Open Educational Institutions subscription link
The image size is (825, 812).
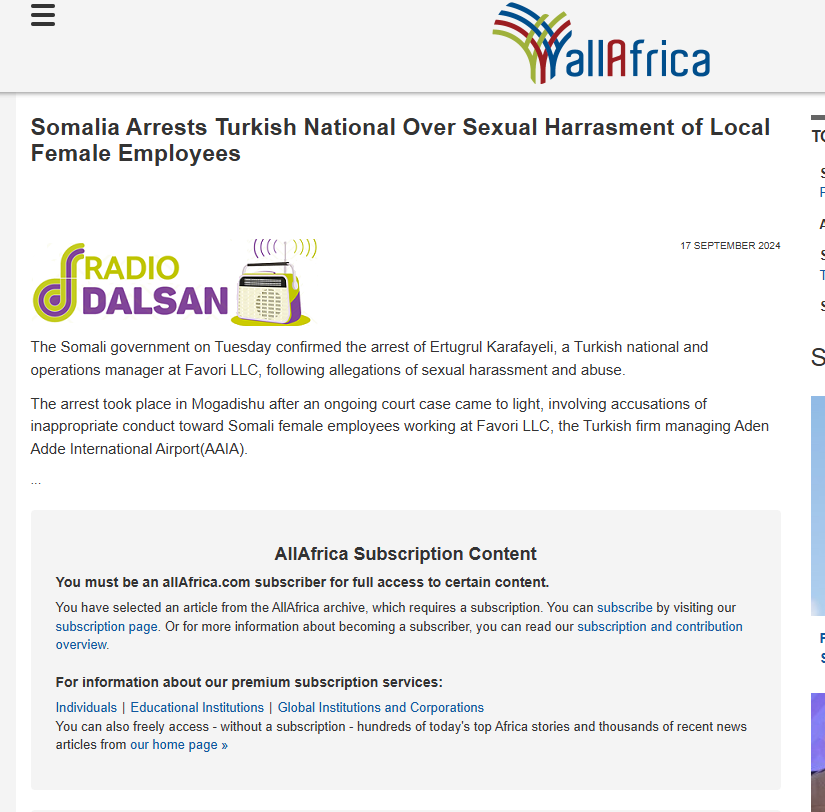tap(197, 708)
